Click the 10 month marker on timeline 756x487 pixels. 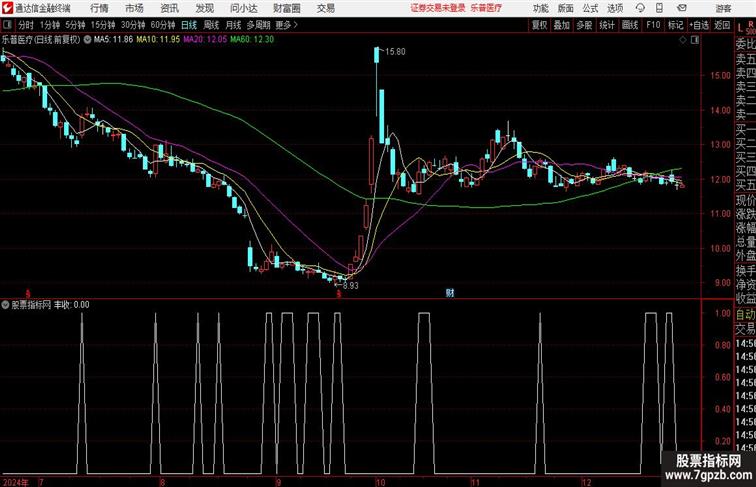[x=380, y=482]
